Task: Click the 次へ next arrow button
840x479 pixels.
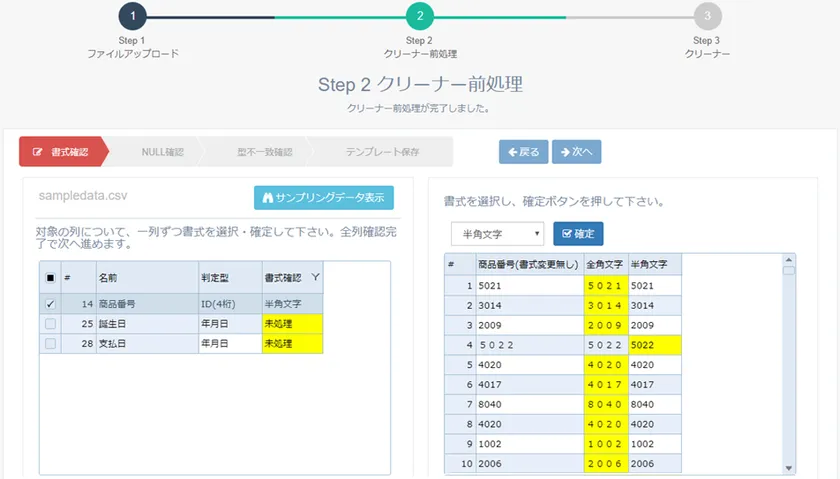Action: pyautogui.click(x=576, y=152)
